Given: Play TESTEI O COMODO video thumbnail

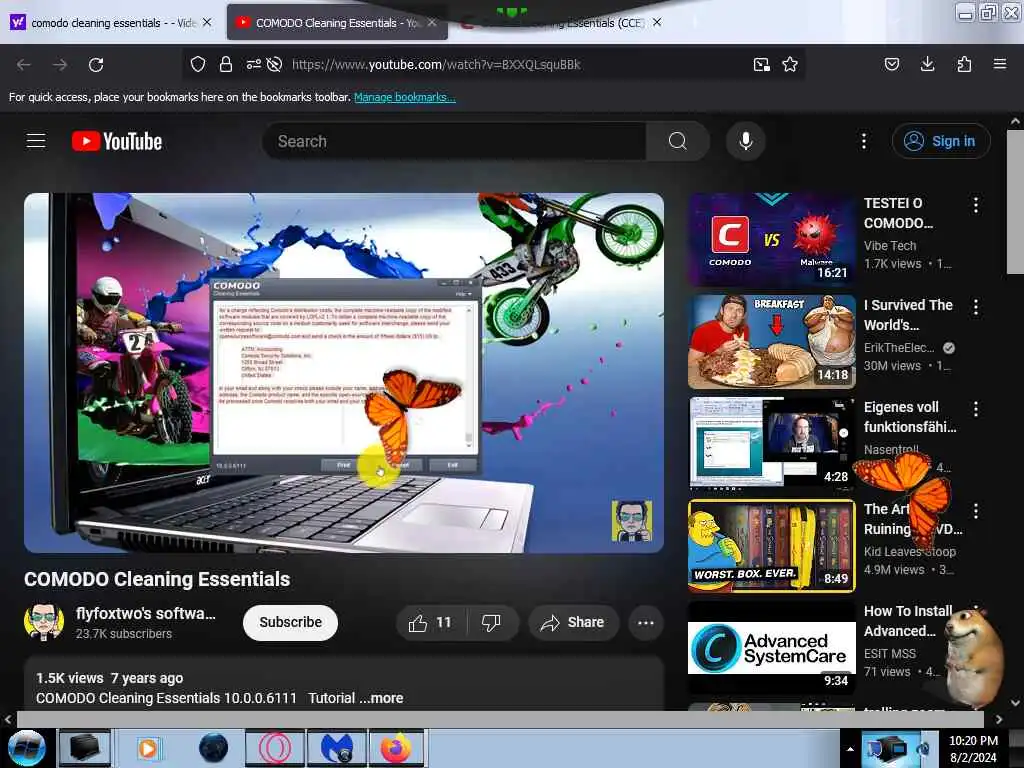Looking at the screenshot, I should tap(771, 239).
